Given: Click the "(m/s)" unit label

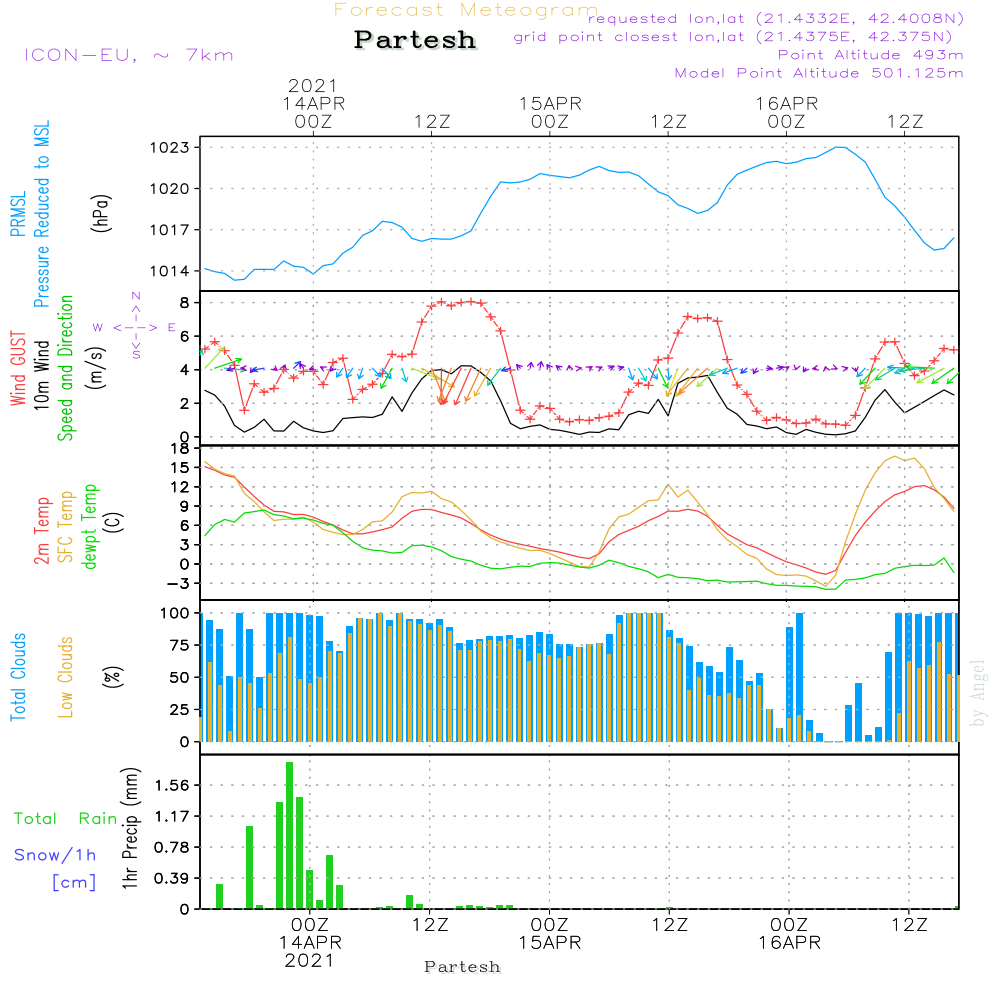Looking at the screenshot, I should coord(96,368).
